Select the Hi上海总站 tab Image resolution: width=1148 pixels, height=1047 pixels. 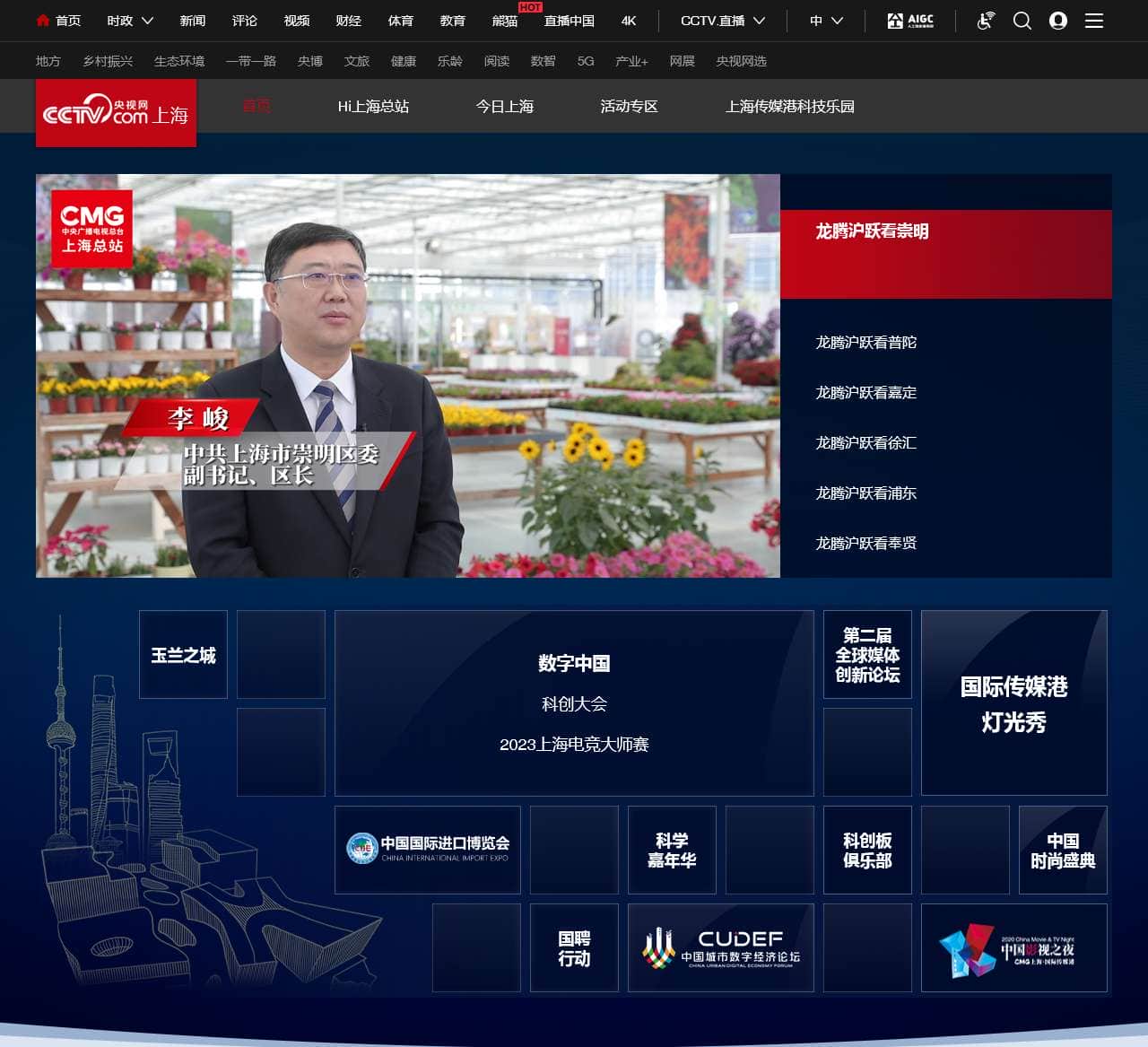pos(373,106)
